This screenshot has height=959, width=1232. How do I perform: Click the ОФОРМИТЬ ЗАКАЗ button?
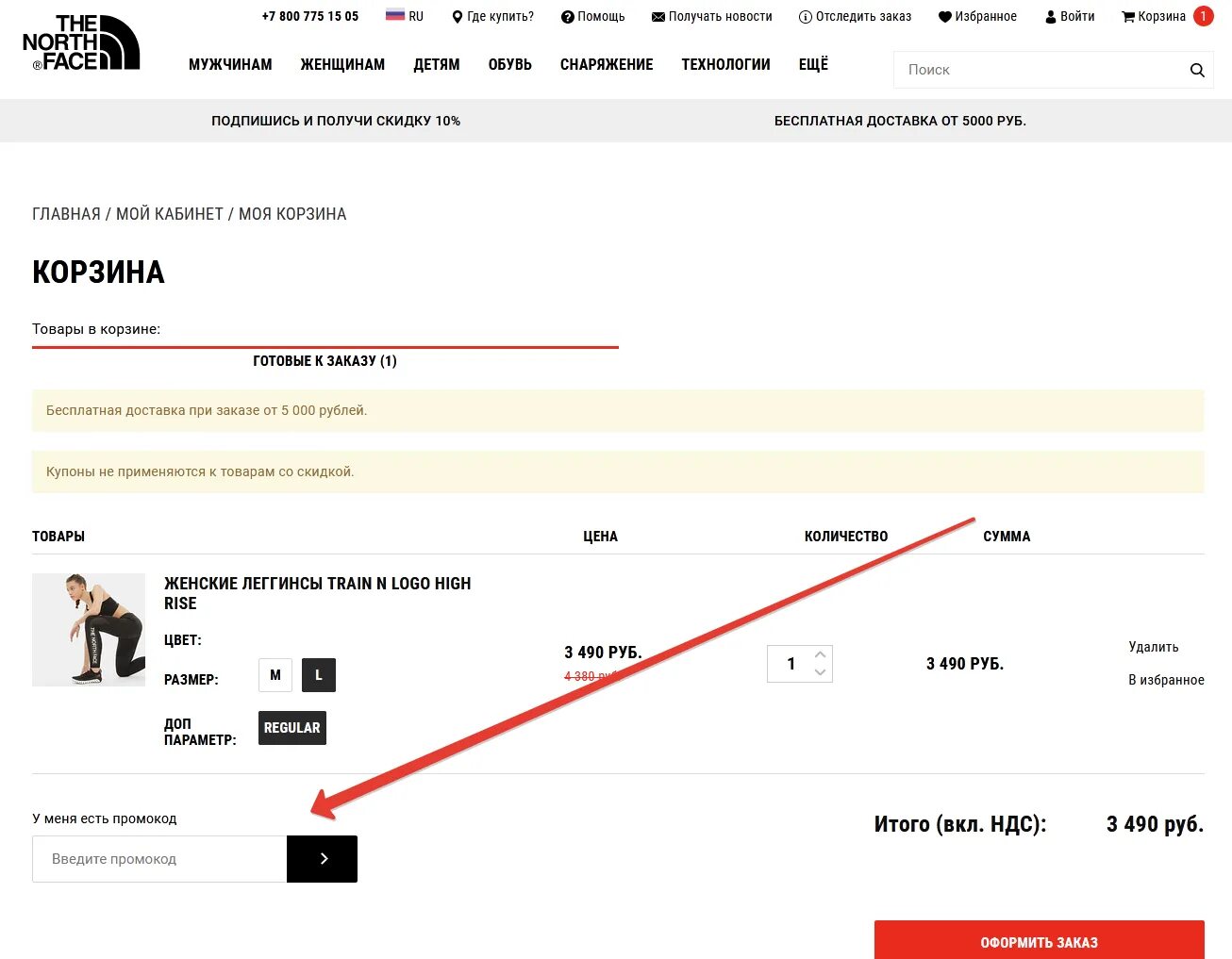pos(1039,940)
